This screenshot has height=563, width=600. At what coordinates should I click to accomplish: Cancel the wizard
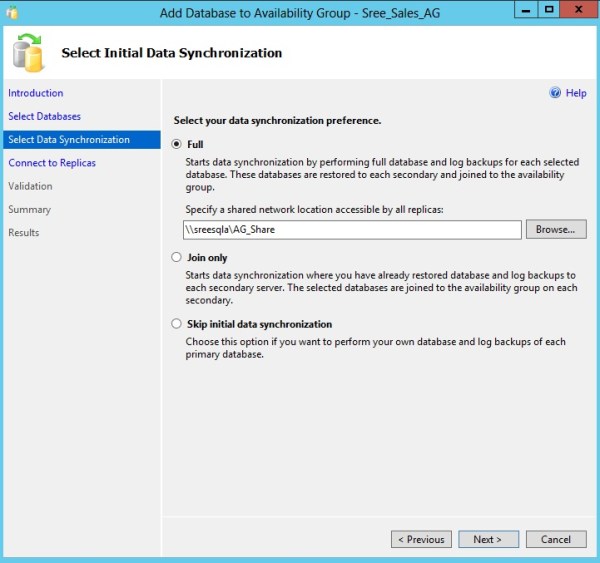[x=556, y=539]
